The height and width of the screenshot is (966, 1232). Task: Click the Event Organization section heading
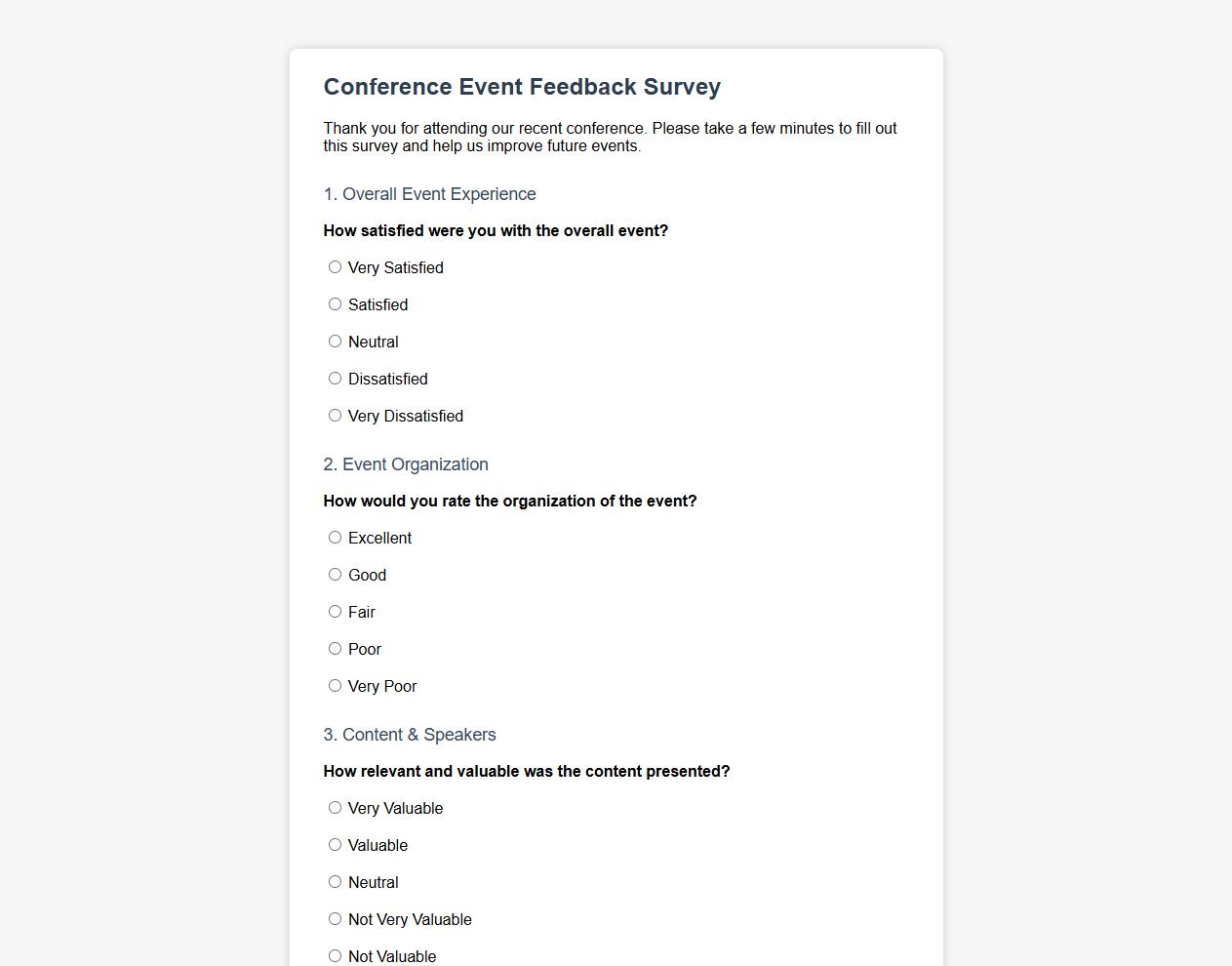(x=406, y=464)
